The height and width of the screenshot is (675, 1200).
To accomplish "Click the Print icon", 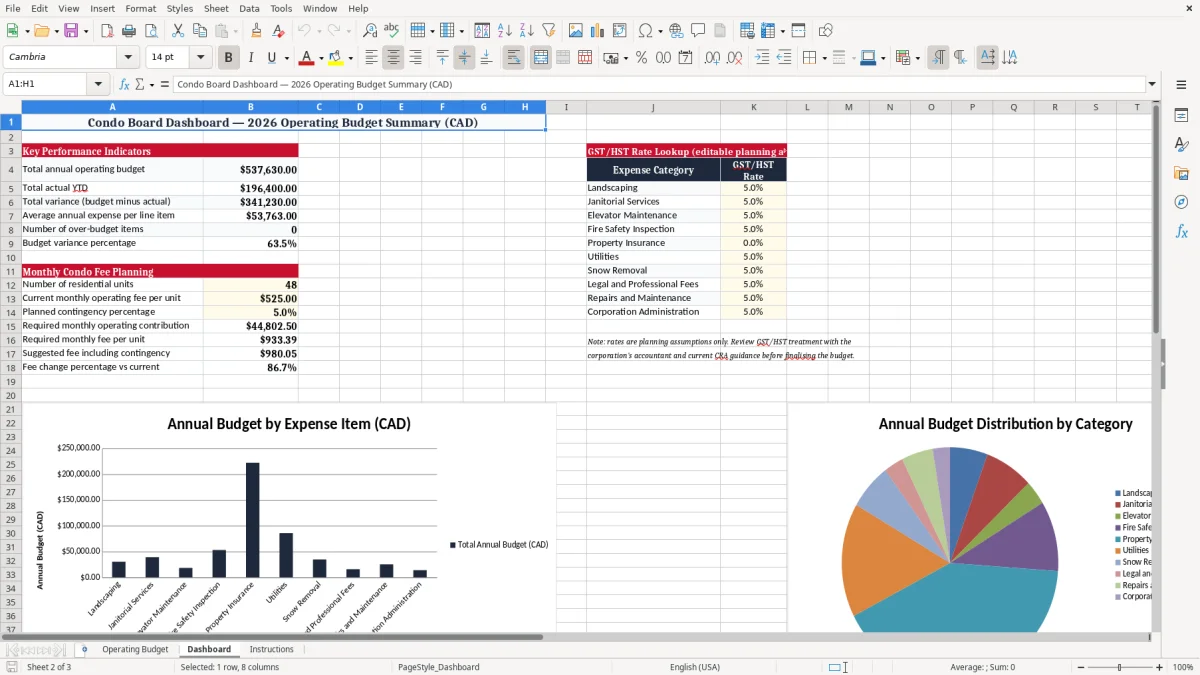I will [x=128, y=31].
